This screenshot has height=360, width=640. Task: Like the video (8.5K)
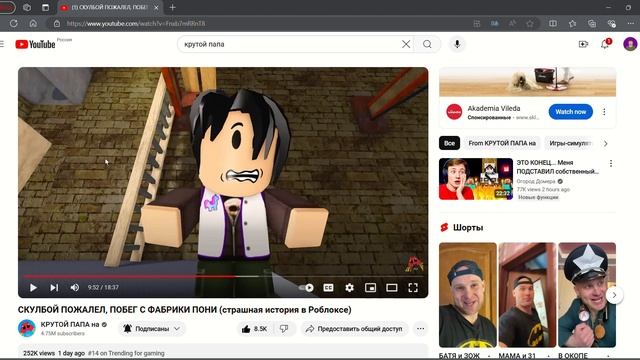click(x=254, y=329)
